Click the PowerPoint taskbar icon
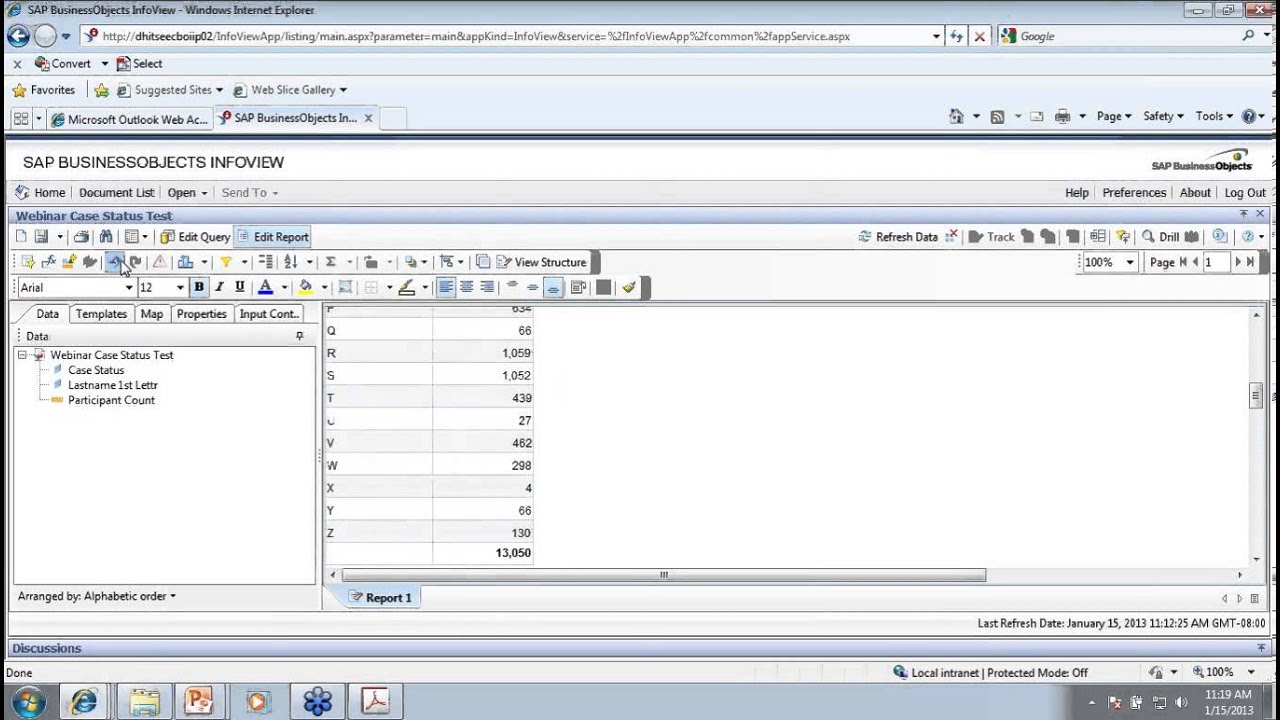The width and height of the screenshot is (1280, 720). (x=199, y=701)
